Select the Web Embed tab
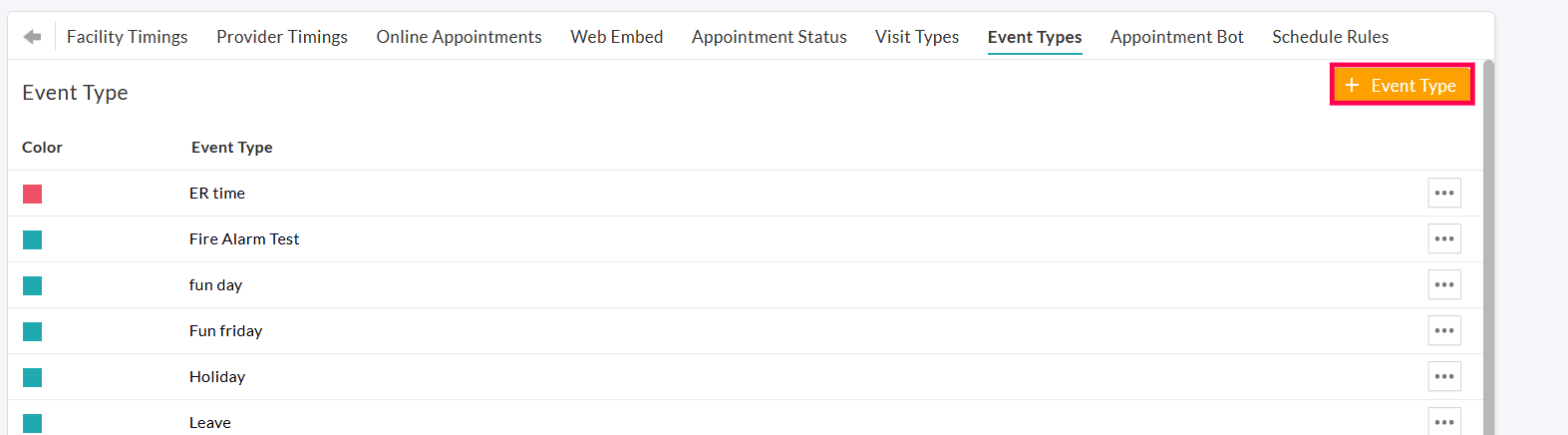The height and width of the screenshot is (435, 1568). tap(616, 37)
